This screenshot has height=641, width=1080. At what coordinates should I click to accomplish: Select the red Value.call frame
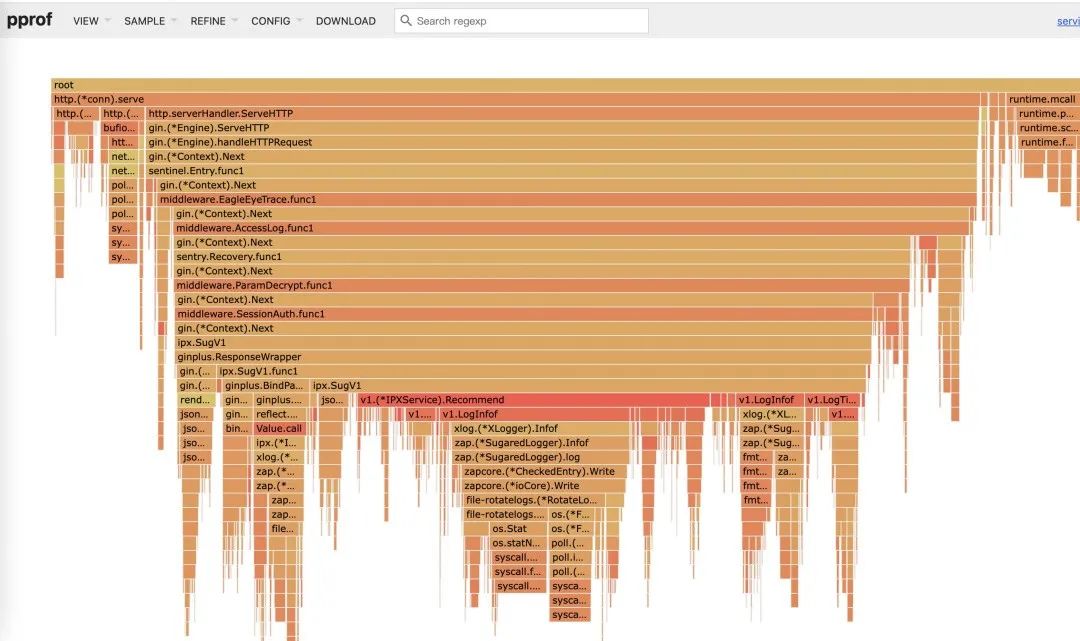pyautogui.click(x=277, y=429)
